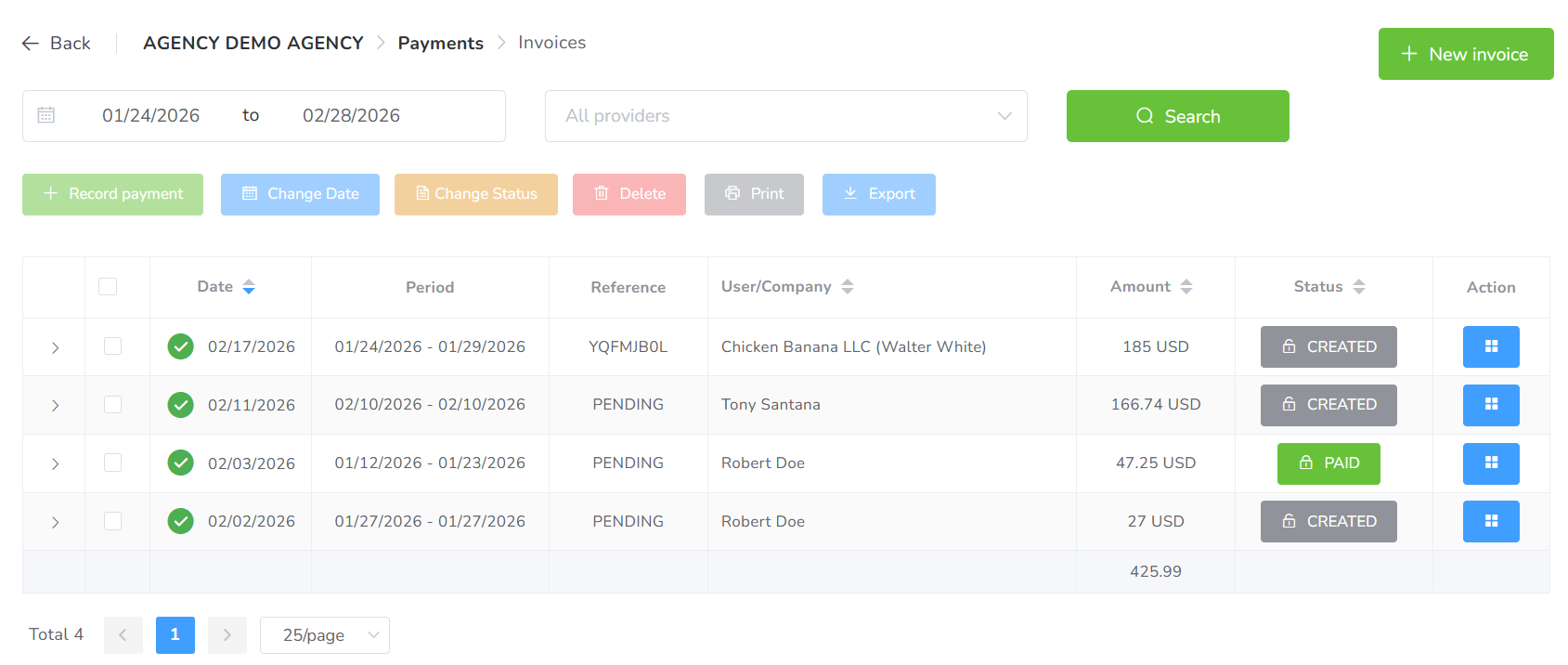
Task: Toggle the select-all checkbox in table header
Action: pyautogui.click(x=108, y=287)
